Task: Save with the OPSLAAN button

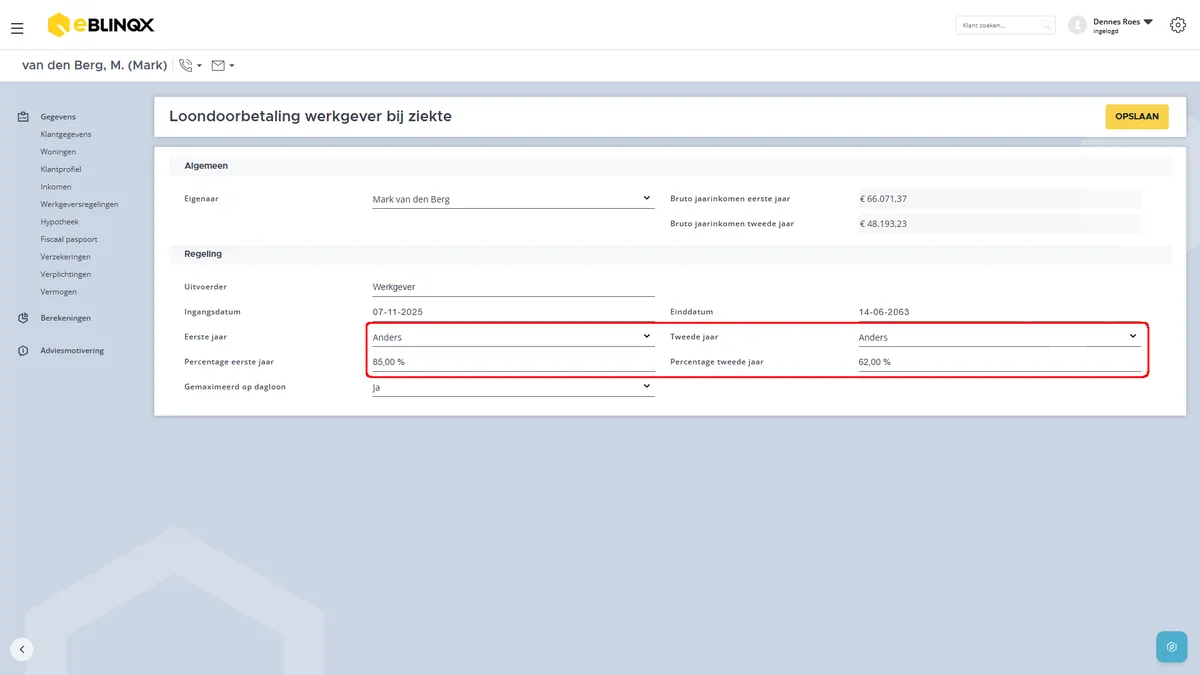Action: 1137,117
